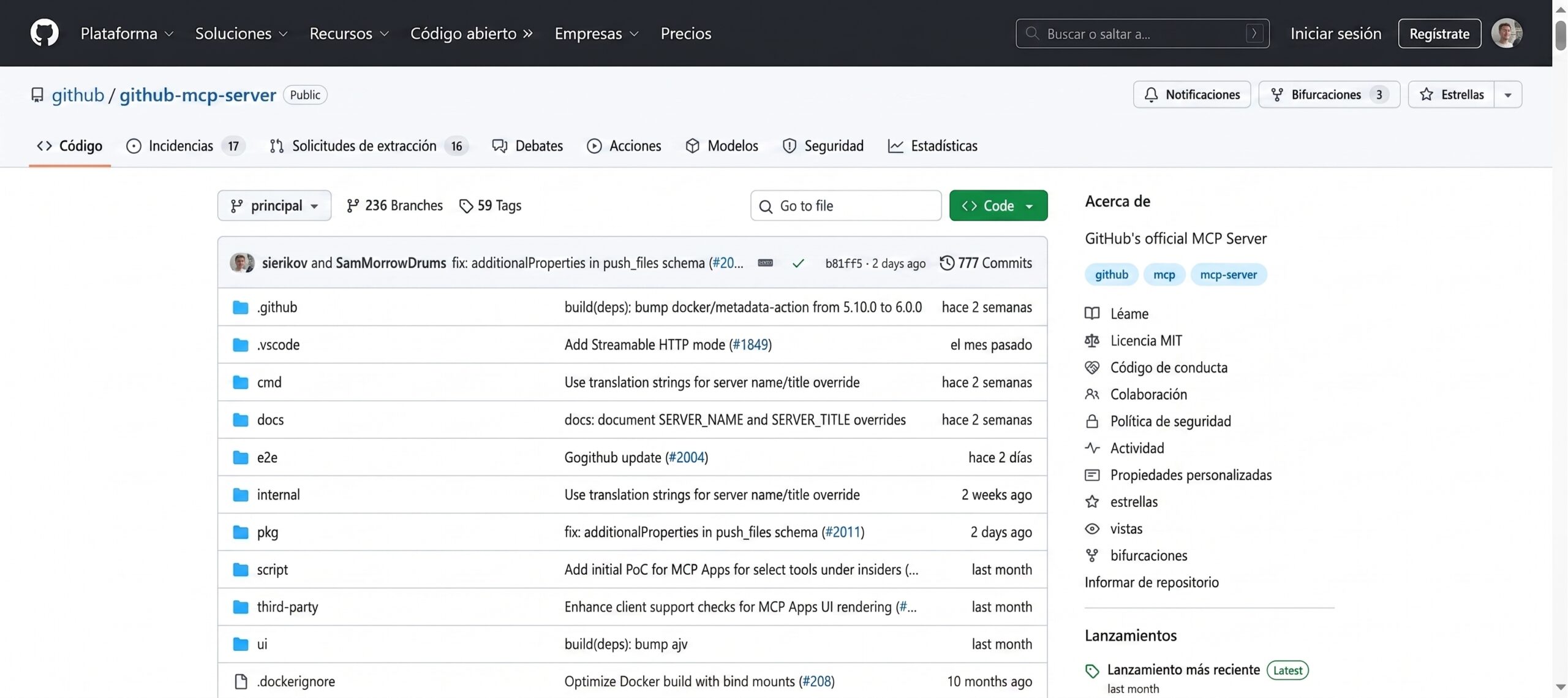Expand the commit message ellipsis icon

765,263
